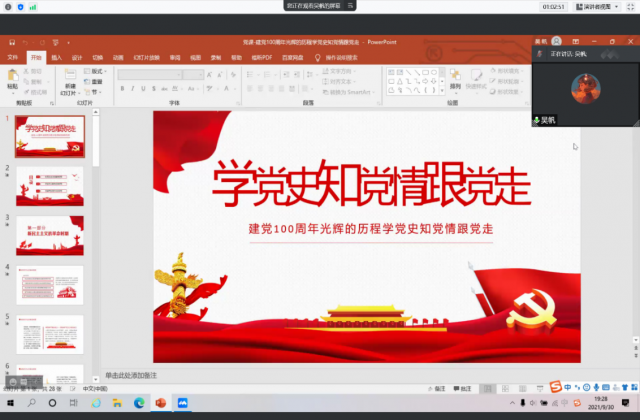640x420 pixels.
Task: Open Microsoft Edge from the taskbar
Action: coord(139,402)
